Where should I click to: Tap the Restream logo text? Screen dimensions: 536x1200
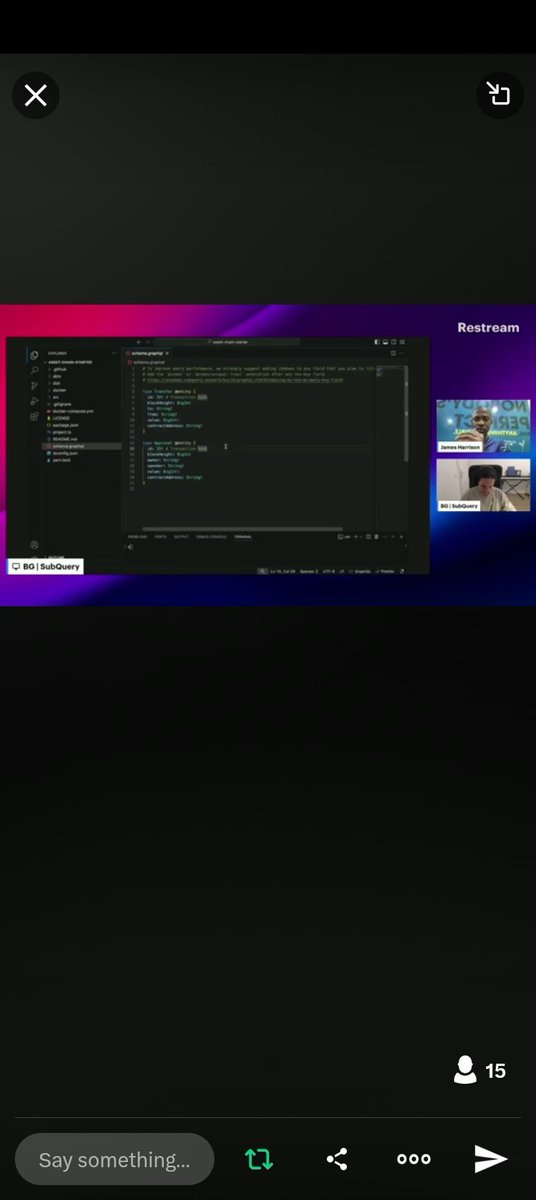point(488,327)
